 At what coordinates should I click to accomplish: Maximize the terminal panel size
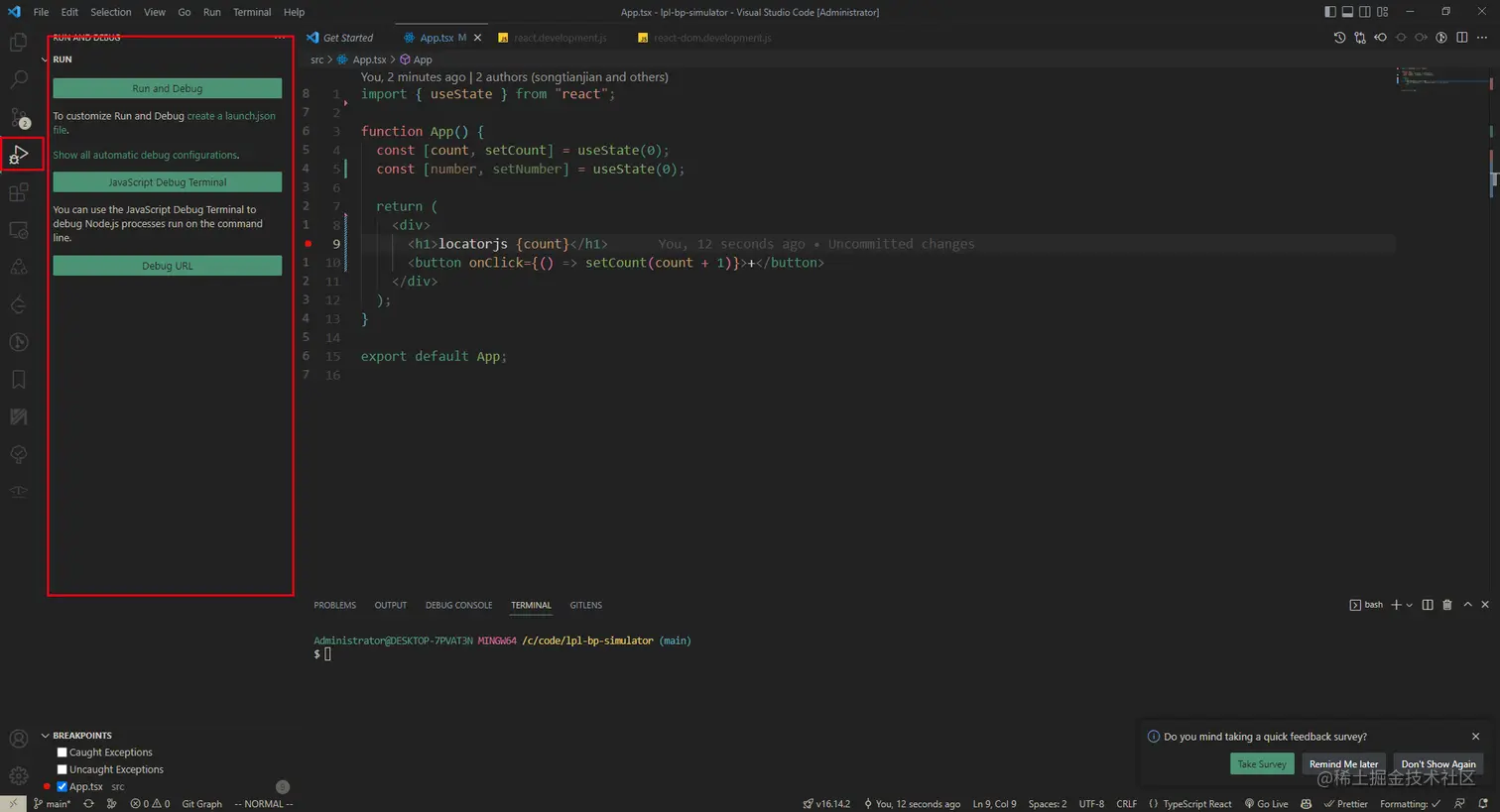tap(1467, 605)
